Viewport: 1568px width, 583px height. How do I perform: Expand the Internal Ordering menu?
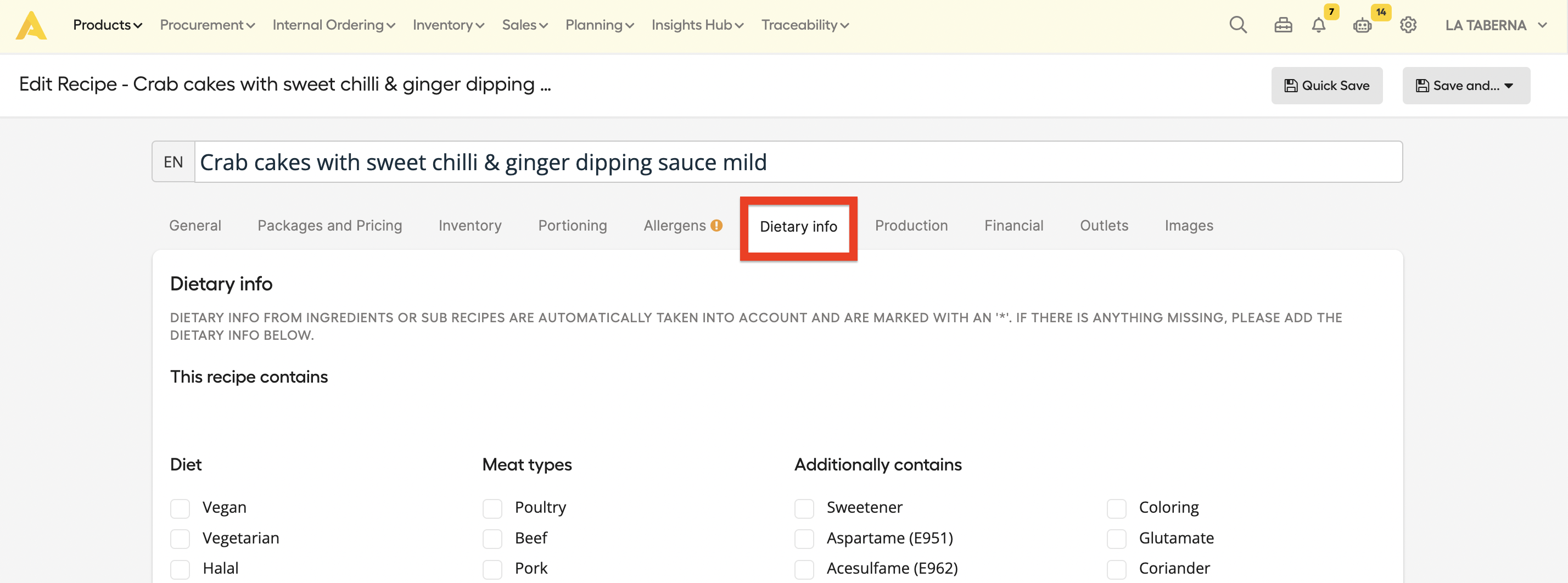coord(334,25)
